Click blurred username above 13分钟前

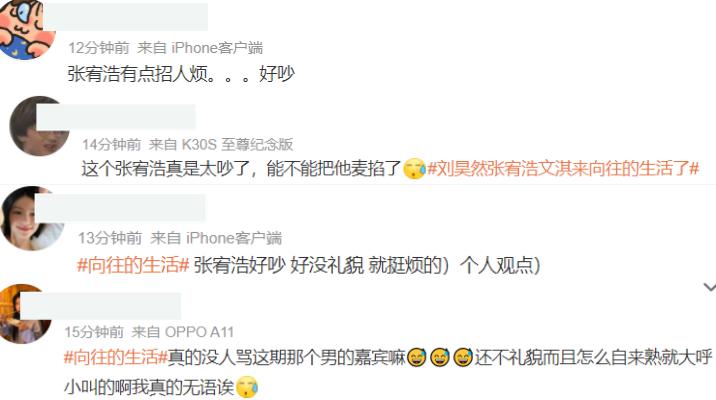click(120, 208)
